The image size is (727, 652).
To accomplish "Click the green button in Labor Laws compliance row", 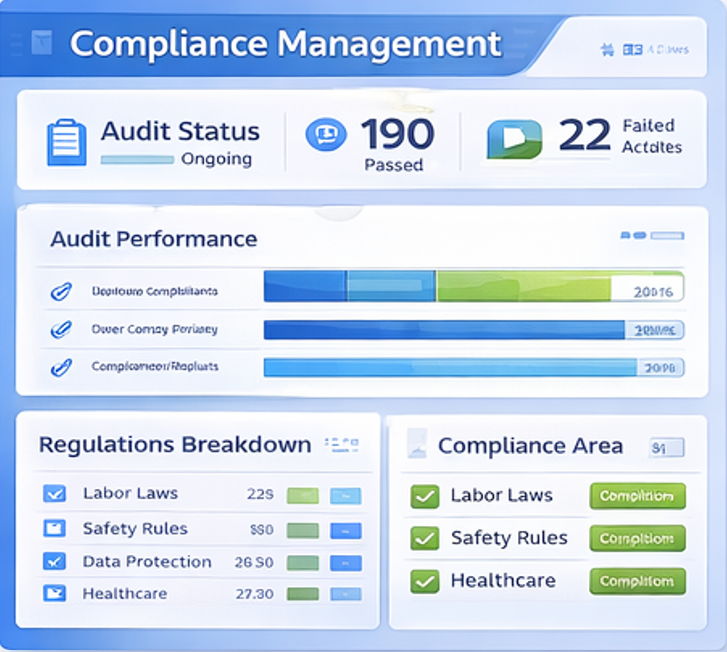I will point(638,496).
